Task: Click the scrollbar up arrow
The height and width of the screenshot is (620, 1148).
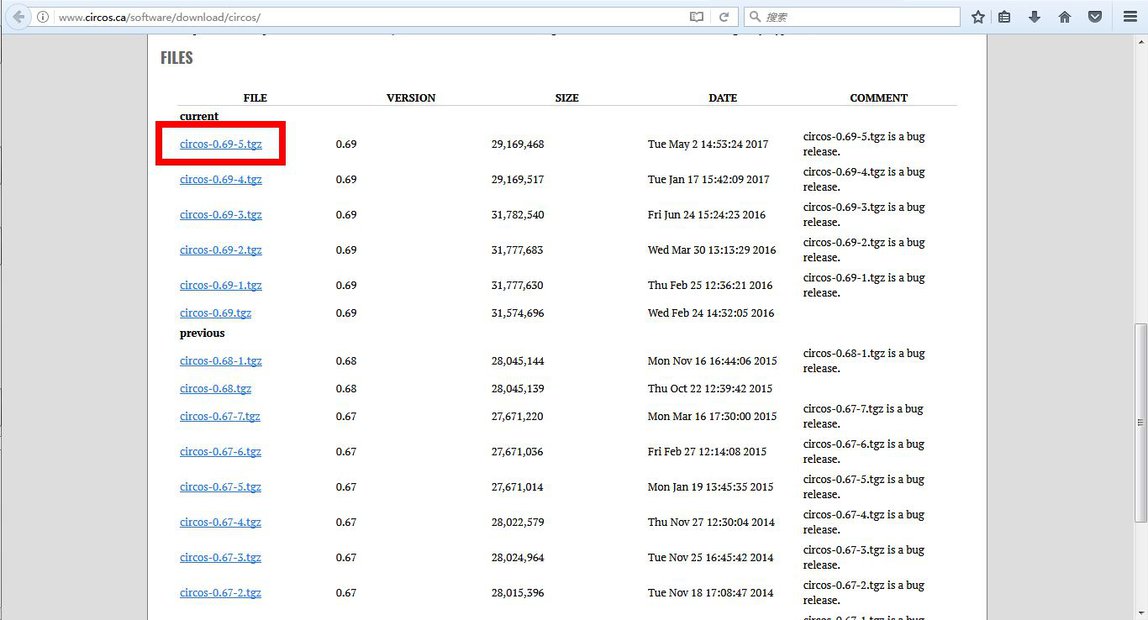Action: pos(1140,42)
